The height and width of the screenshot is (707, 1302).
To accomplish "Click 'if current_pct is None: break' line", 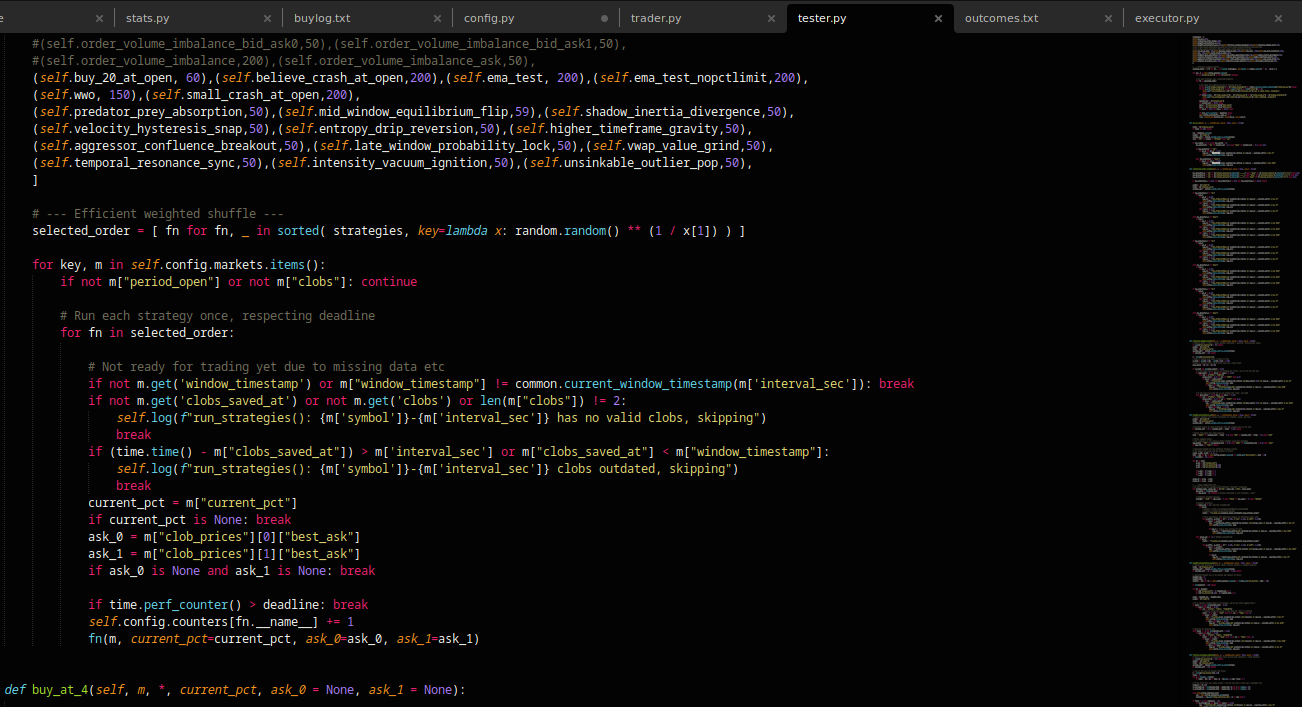I will click(x=190, y=520).
